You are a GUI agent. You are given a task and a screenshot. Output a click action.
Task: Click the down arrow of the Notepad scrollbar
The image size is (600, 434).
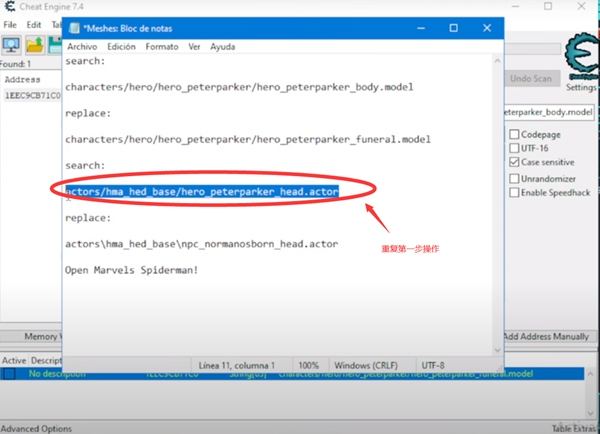[x=497, y=349]
